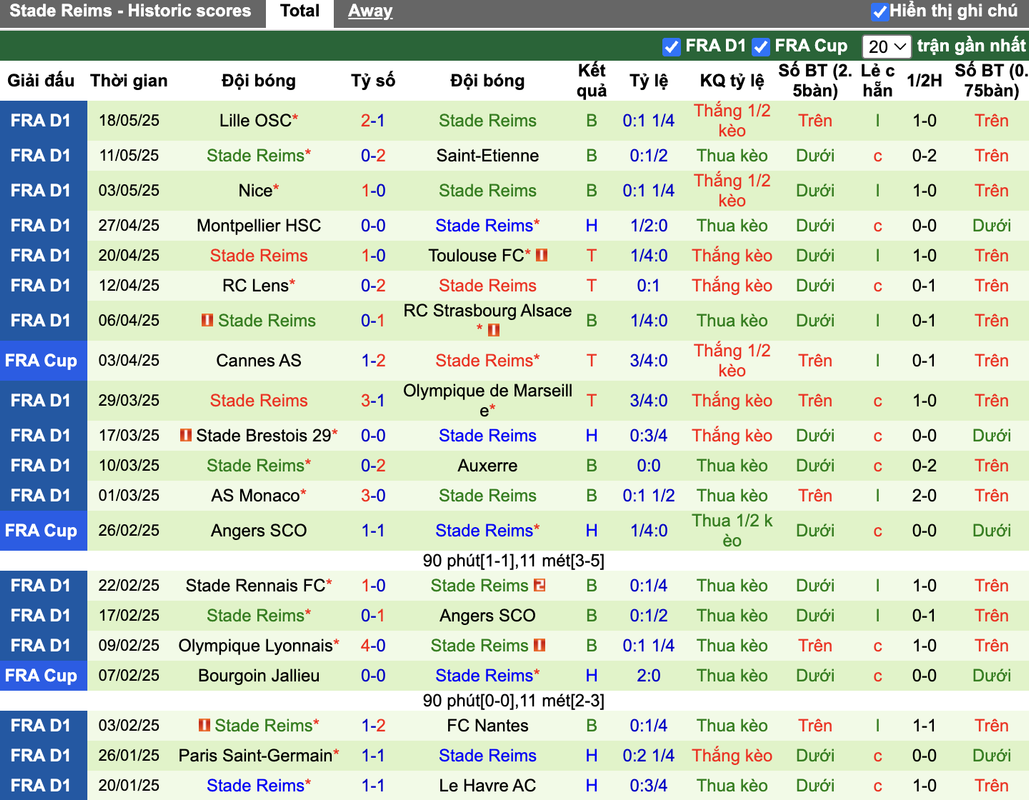The width and height of the screenshot is (1029, 800).
Task: Click the FRA Cup label on 07/02/25
Action: pos(43,676)
